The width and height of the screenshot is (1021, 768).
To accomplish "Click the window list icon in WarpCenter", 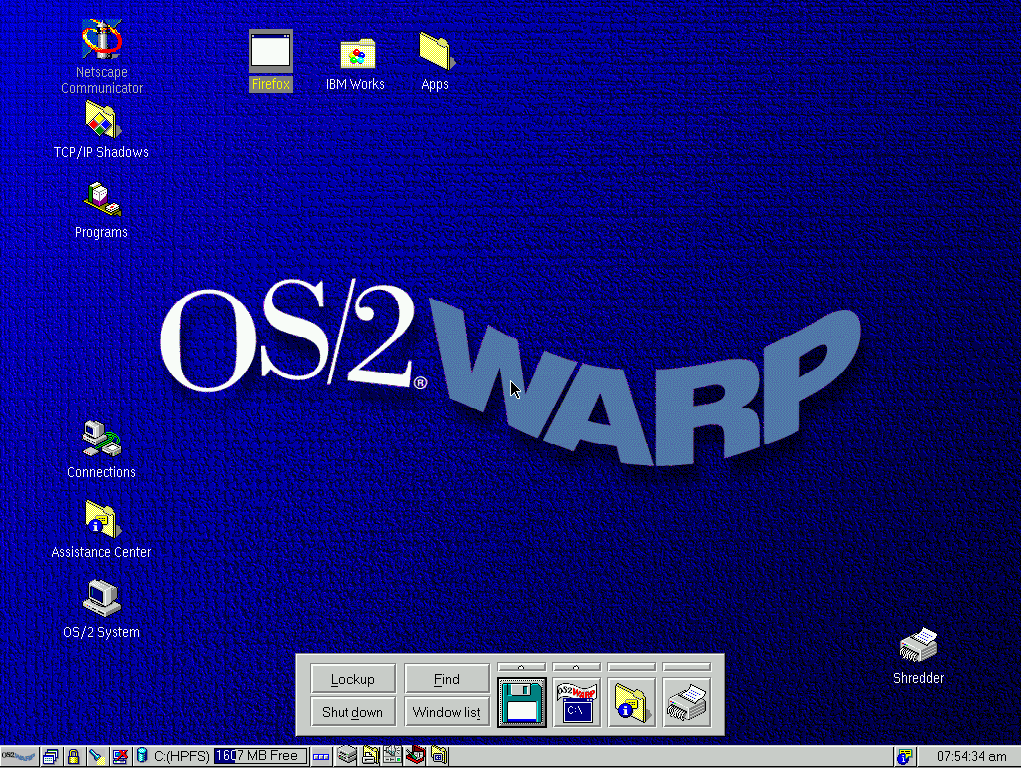I will (x=51, y=756).
